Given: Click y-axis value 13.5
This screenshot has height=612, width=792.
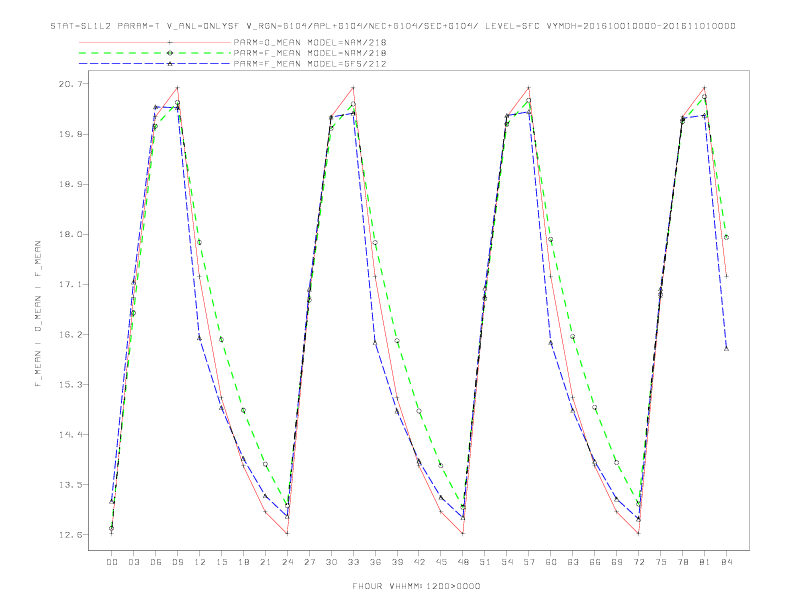Looking at the screenshot, I should pos(72,484).
